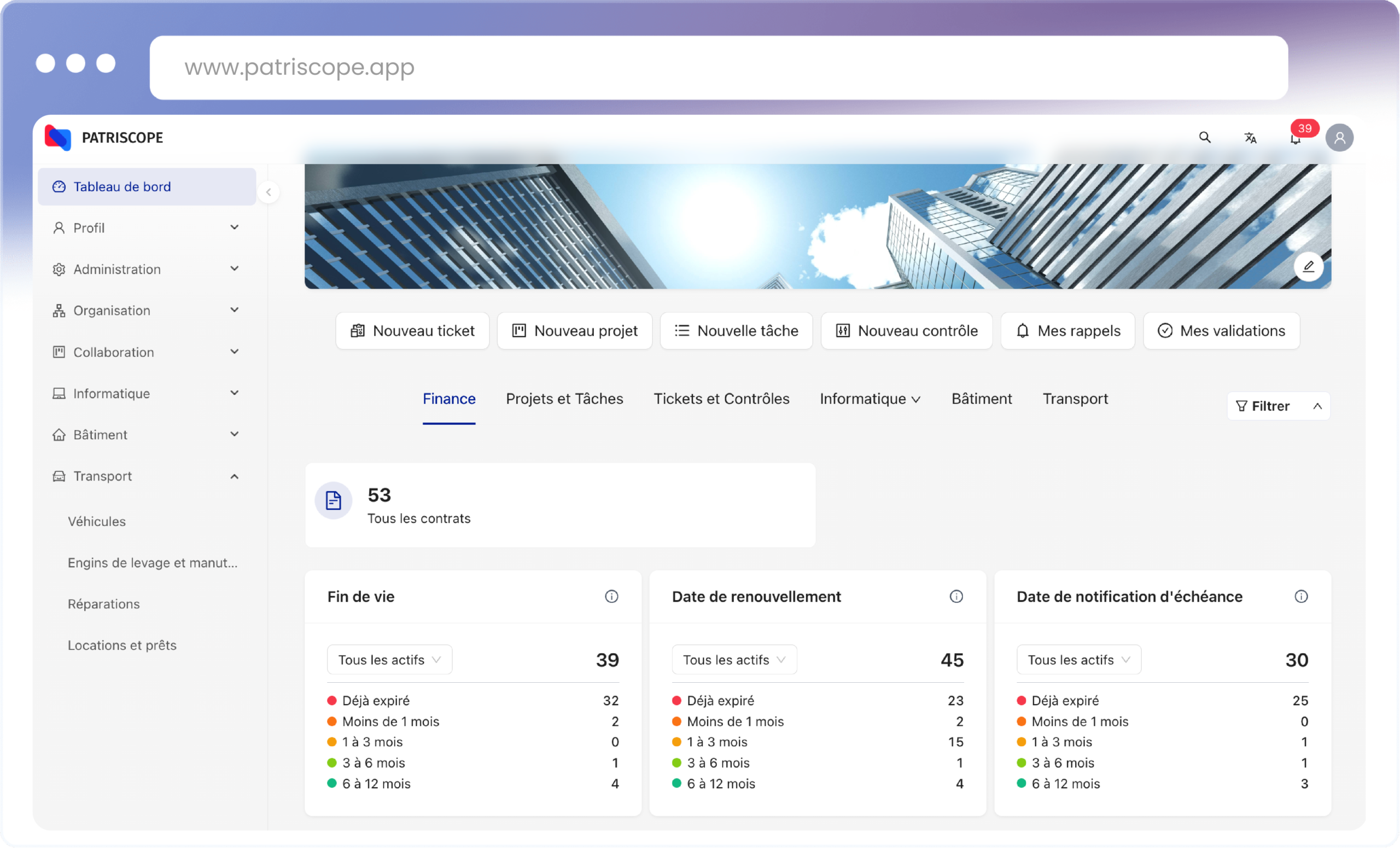Image resolution: width=1400 pixels, height=867 pixels.
Task: Edit the banner image with pencil icon
Action: [1308, 266]
